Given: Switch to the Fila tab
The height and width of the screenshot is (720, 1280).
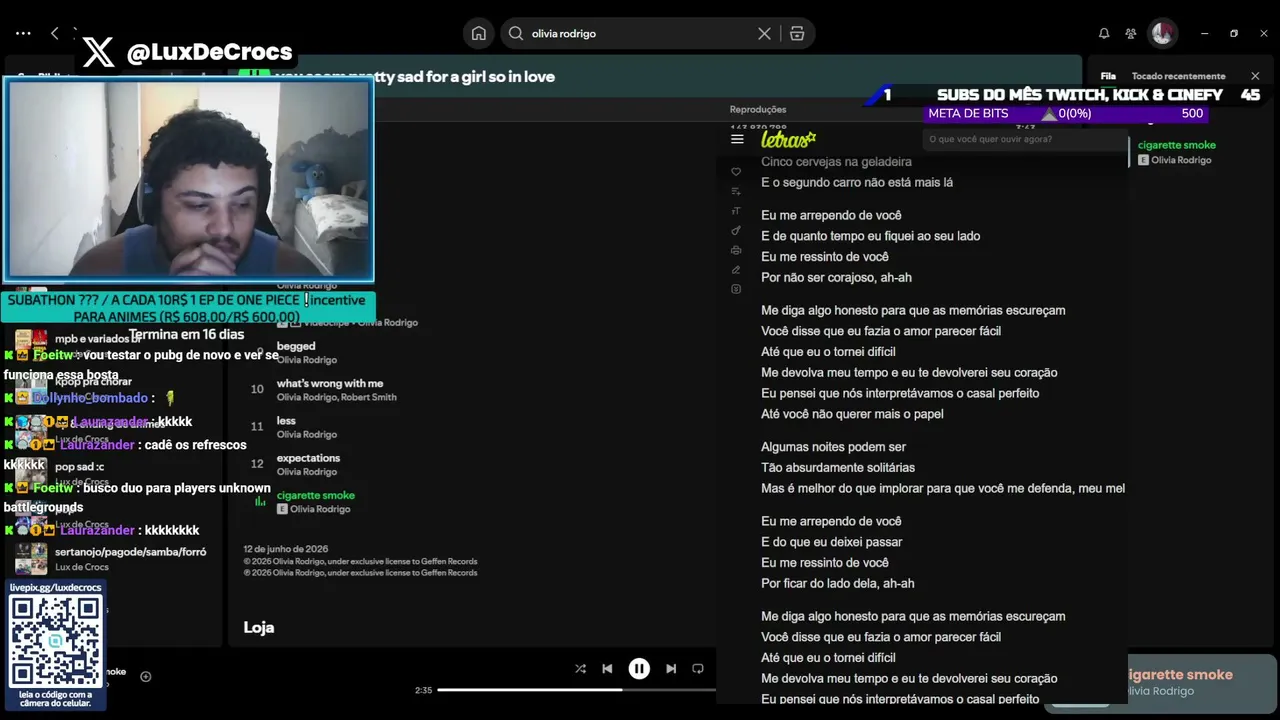Looking at the screenshot, I should tap(1108, 76).
